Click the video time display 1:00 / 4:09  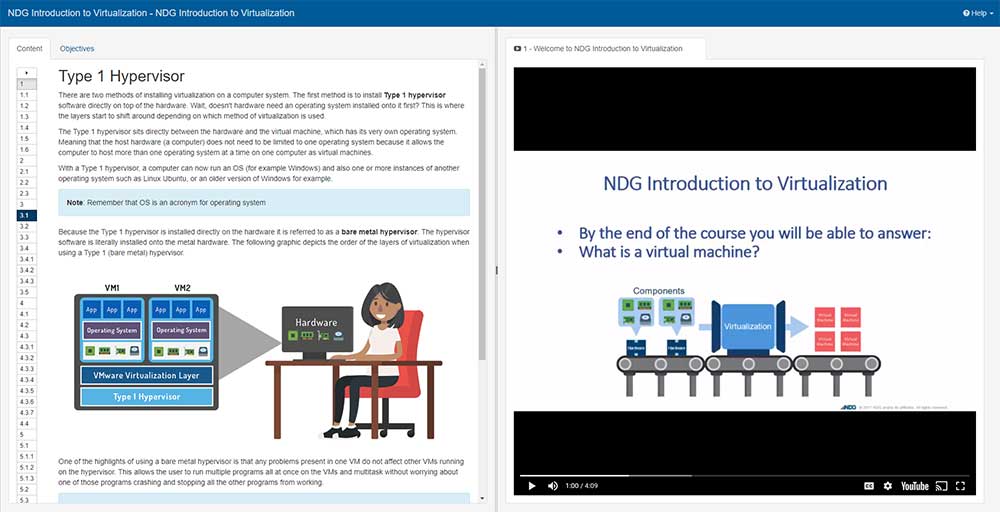click(582, 486)
